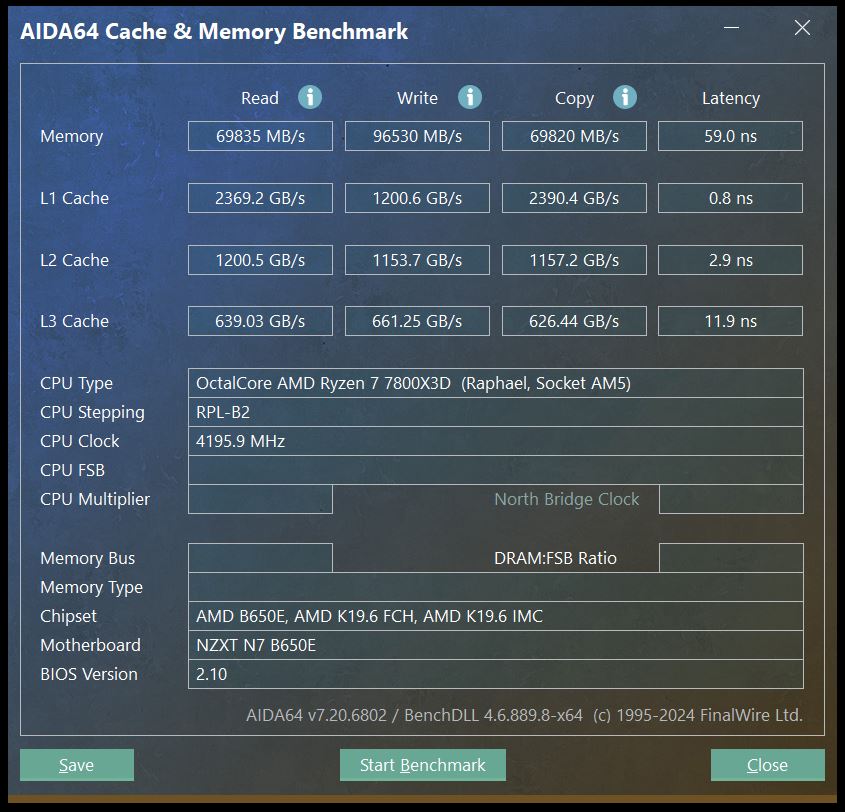845x812 pixels.
Task: Click the Chipset value AMD B650E
Action: pos(496,616)
